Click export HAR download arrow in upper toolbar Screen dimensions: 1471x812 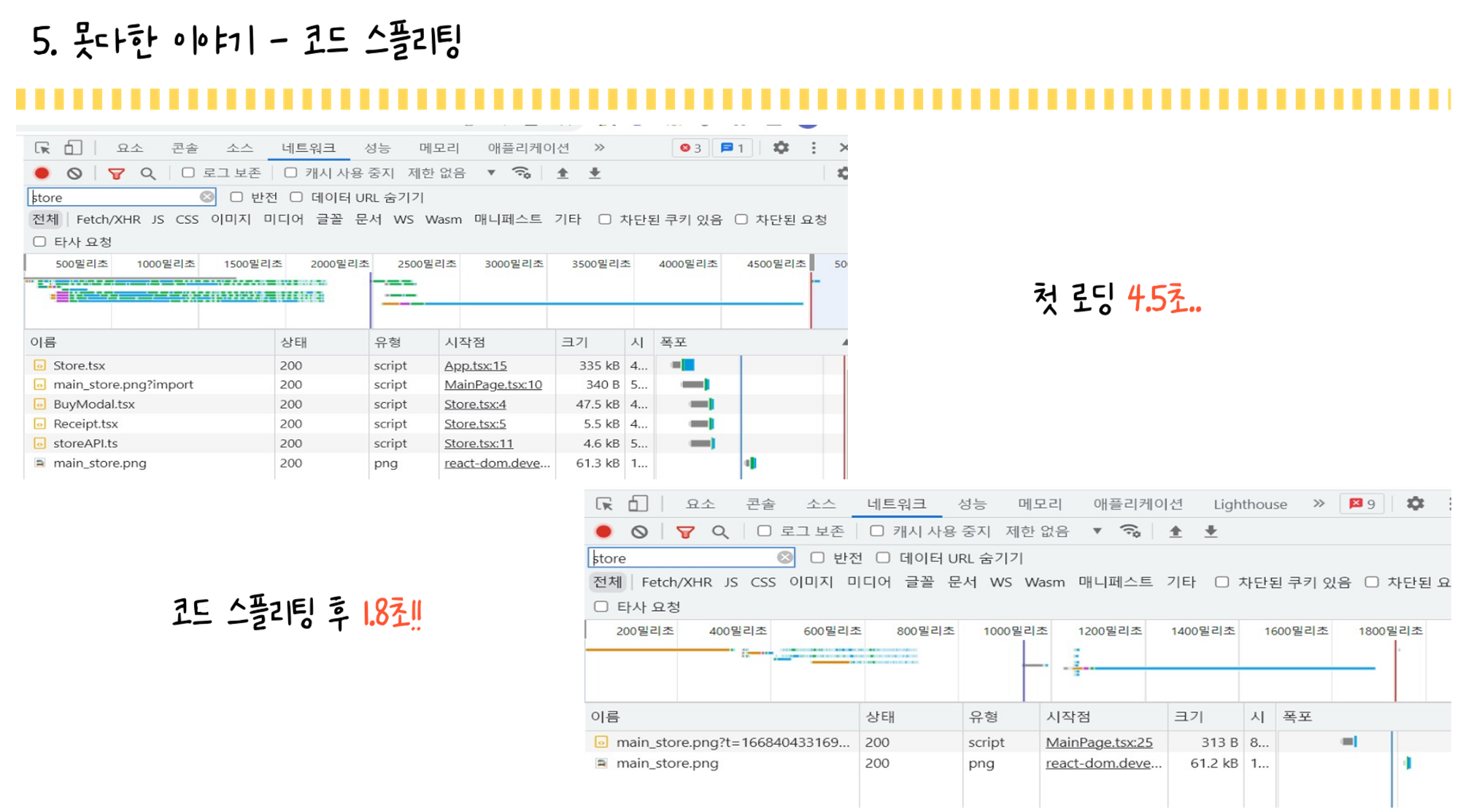pos(595,174)
